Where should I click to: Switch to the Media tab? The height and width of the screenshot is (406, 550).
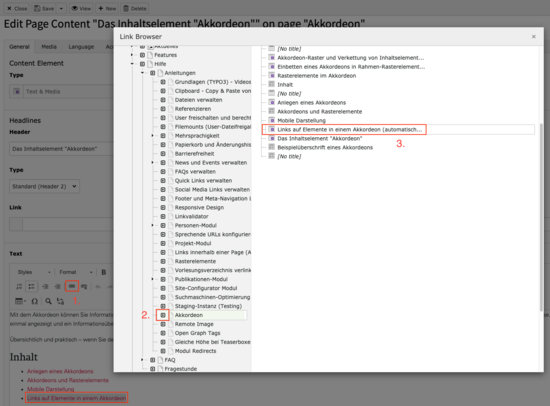pyautogui.click(x=49, y=47)
